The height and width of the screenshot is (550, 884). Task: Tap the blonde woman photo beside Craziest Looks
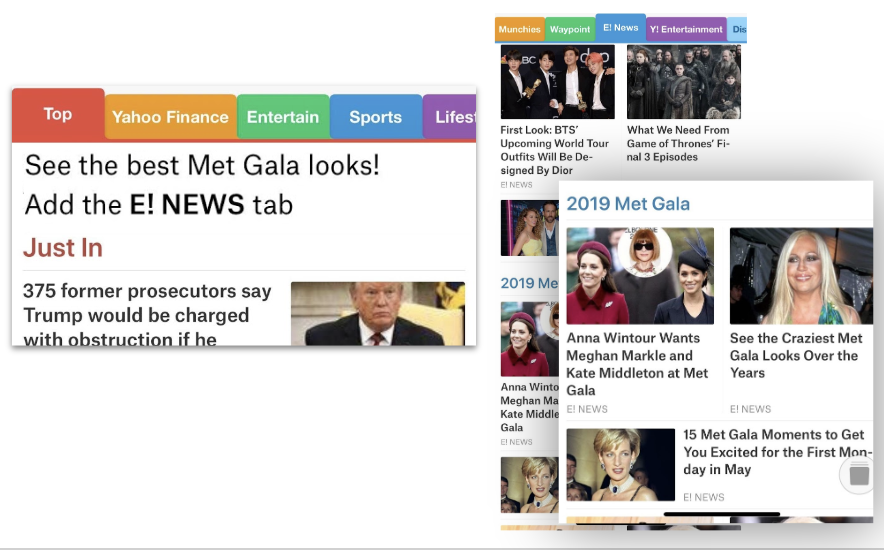coord(800,276)
